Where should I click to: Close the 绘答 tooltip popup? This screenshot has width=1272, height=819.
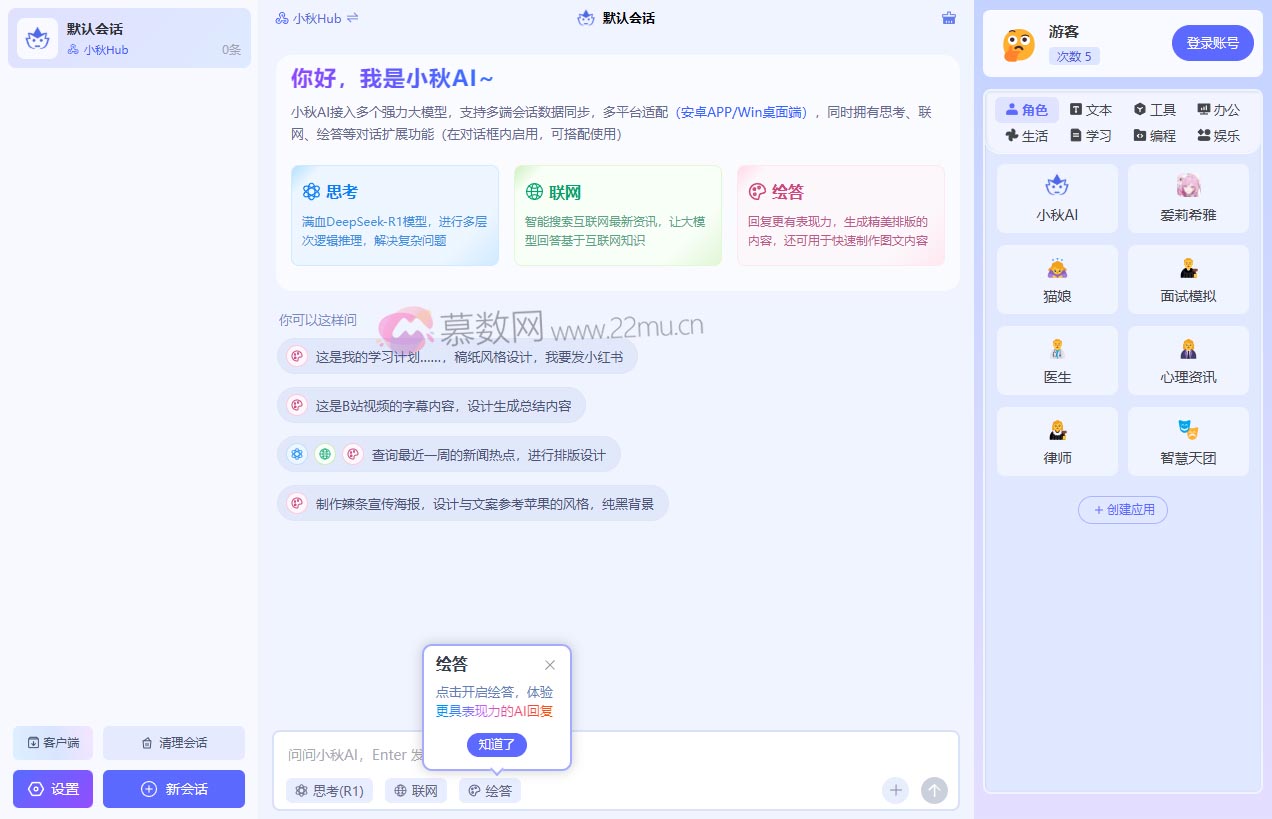(550, 665)
